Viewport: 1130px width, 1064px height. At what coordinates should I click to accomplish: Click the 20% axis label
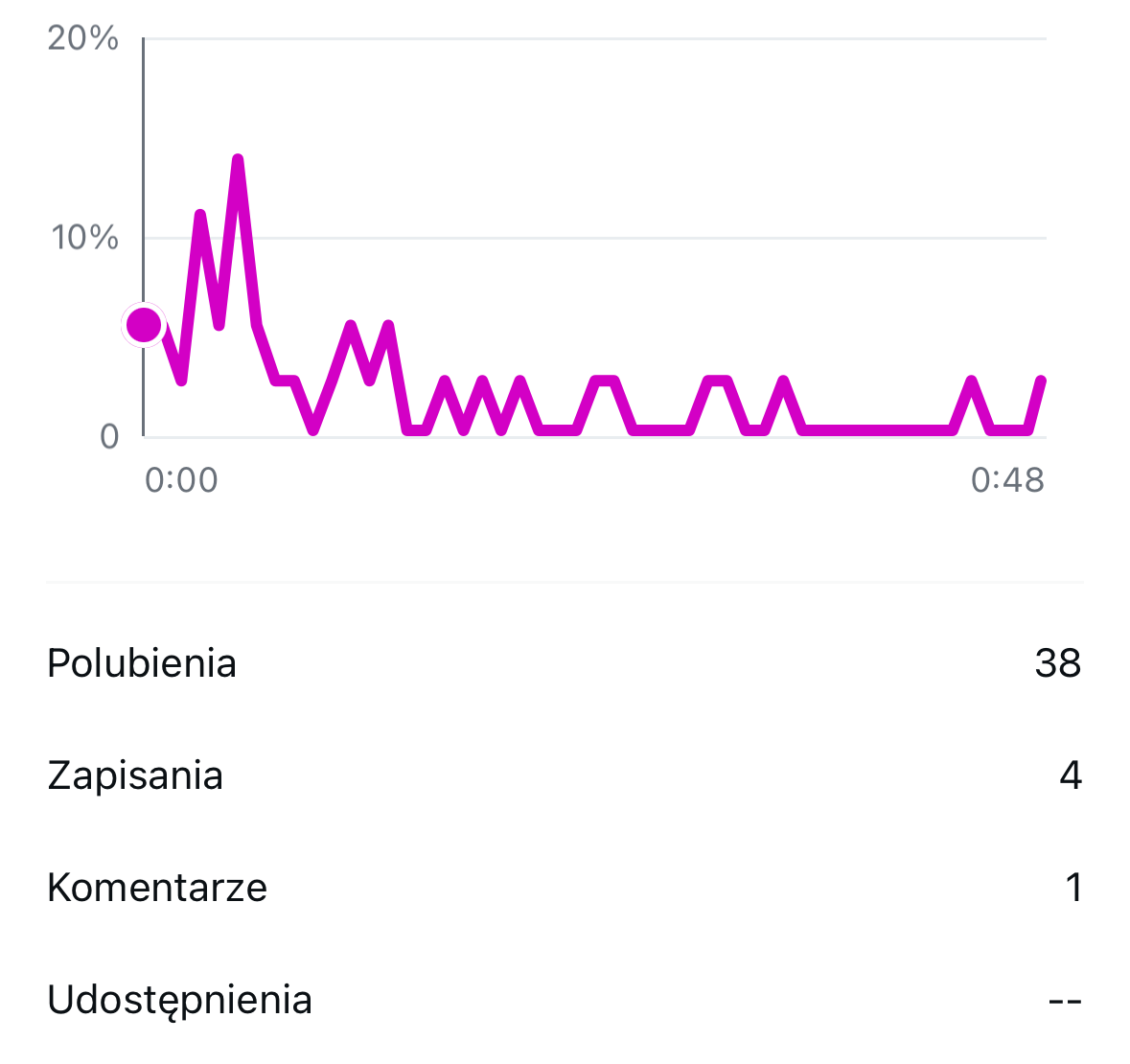tap(83, 39)
